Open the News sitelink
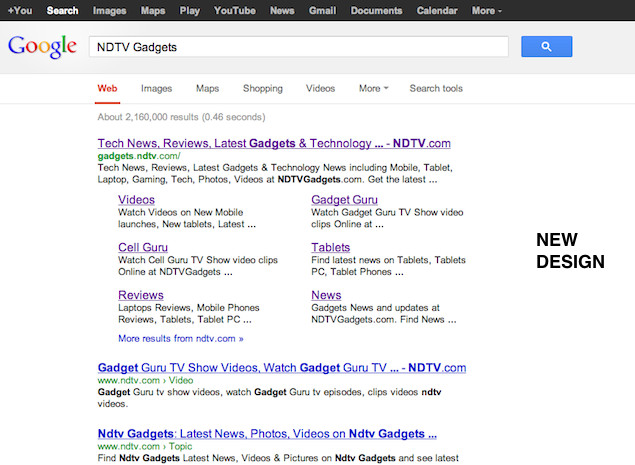The width and height of the screenshot is (635, 465). tap(326, 295)
